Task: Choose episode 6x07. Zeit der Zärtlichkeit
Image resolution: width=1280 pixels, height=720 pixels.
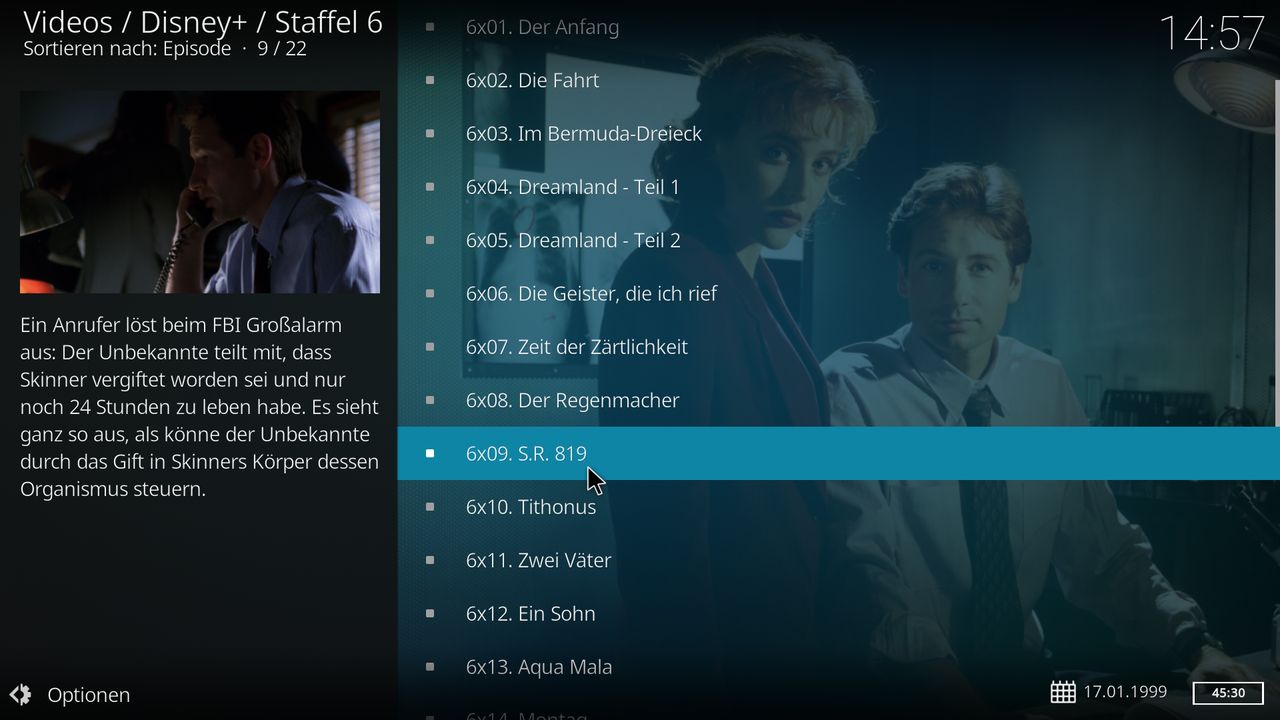Action: coord(837,347)
